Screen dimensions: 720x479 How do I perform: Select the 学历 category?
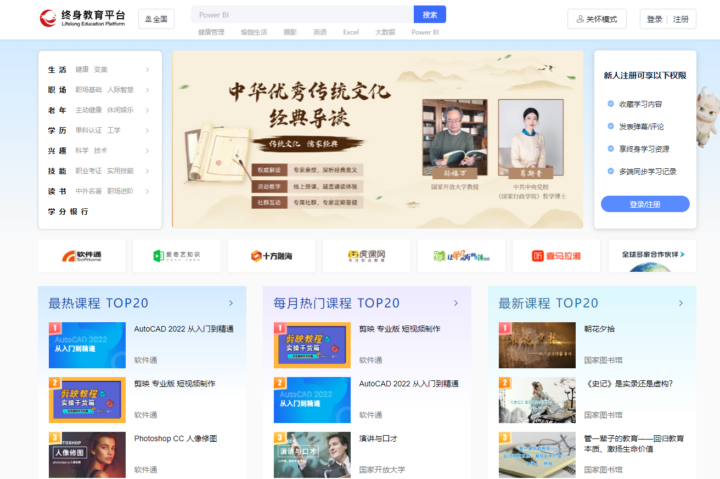coord(57,130)
